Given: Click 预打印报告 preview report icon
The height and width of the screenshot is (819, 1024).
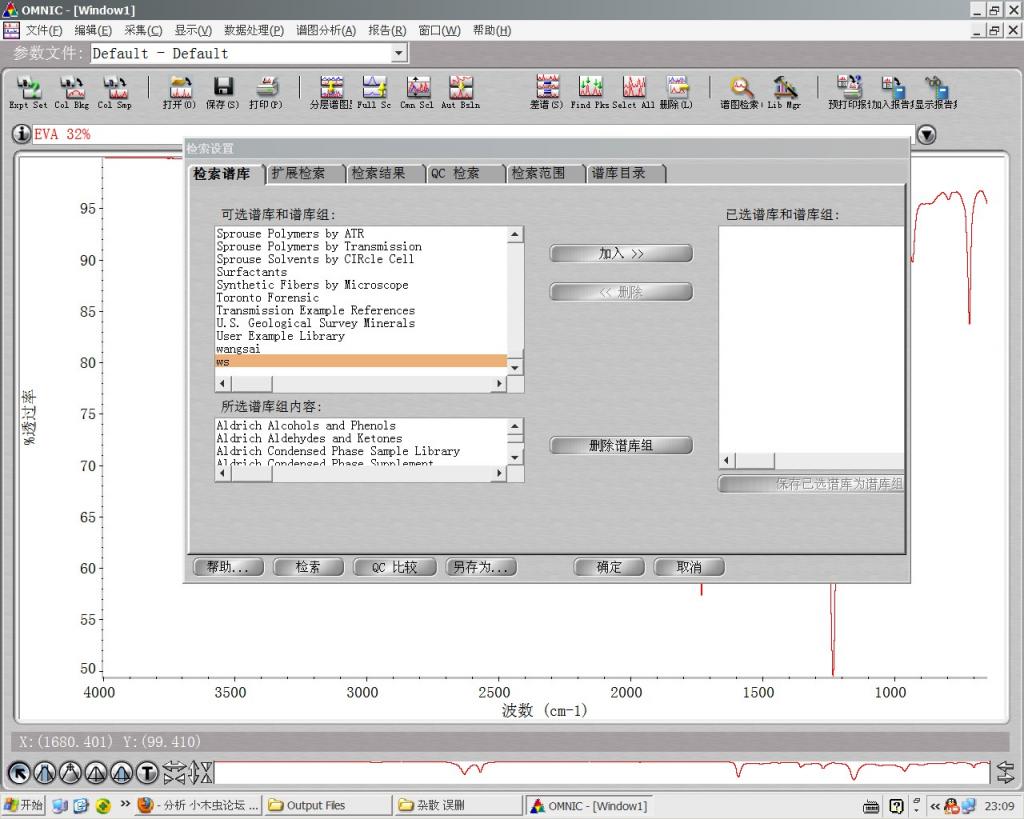Looking at the screenshot, I should tap(849, 91).
